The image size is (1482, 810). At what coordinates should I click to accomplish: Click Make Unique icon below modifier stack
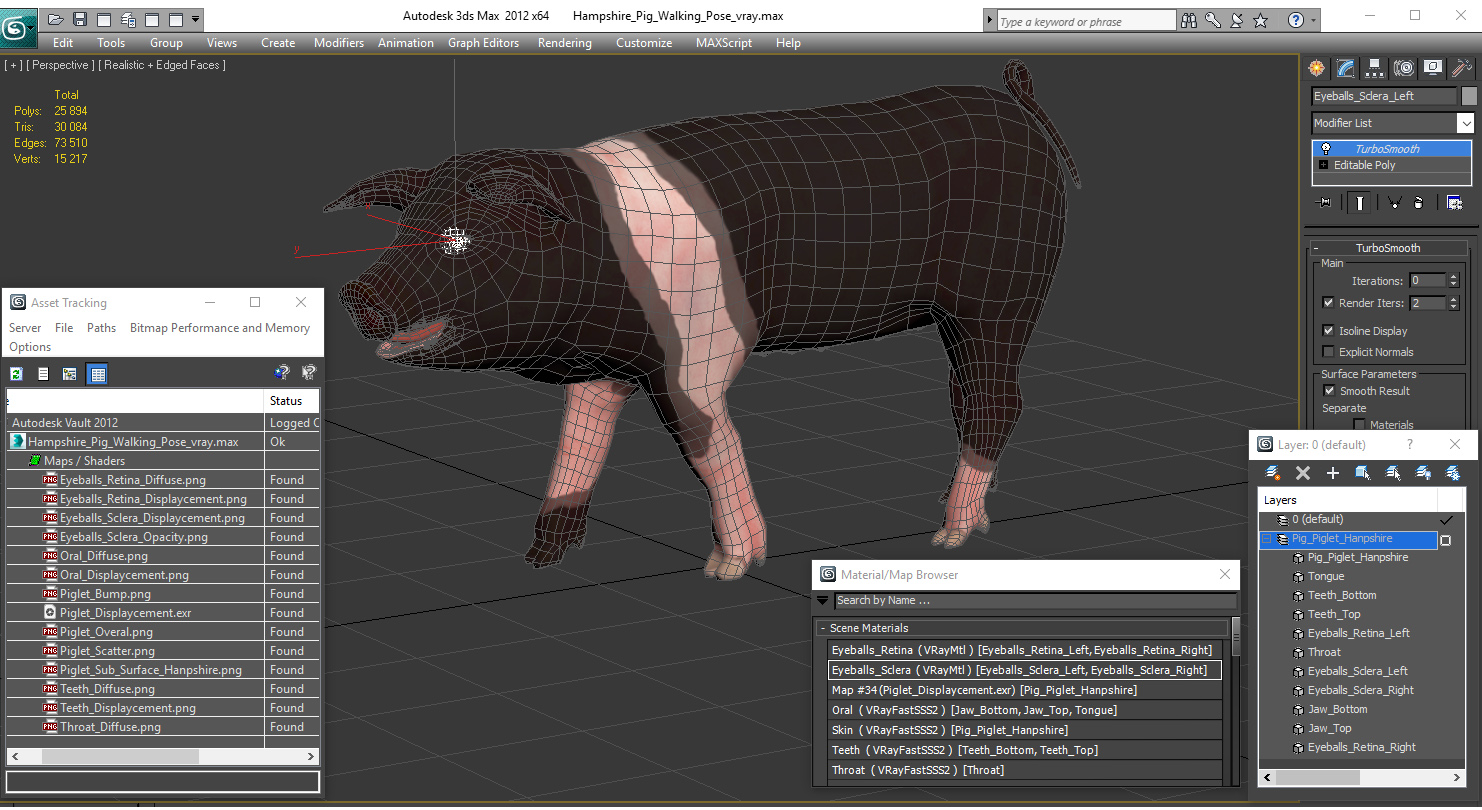tap(1394, 203)
